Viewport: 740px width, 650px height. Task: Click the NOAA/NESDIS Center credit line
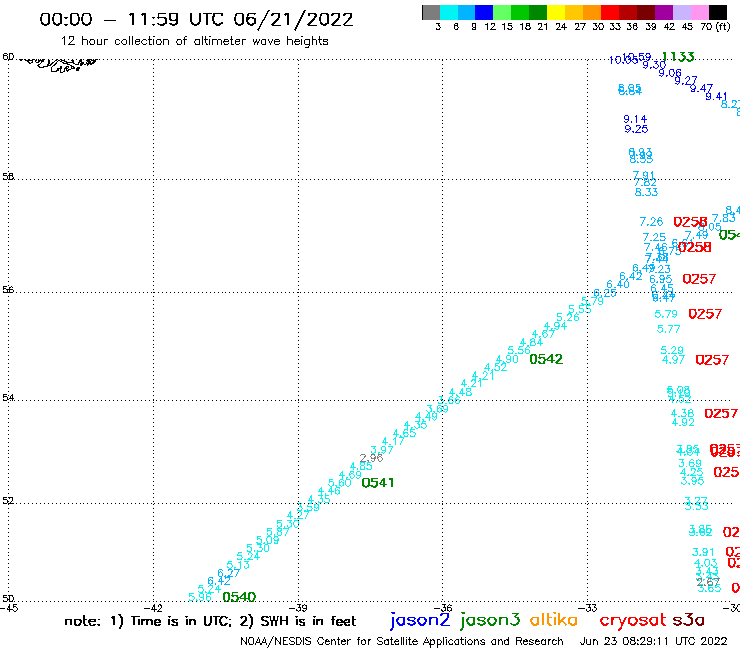point(402,641)
